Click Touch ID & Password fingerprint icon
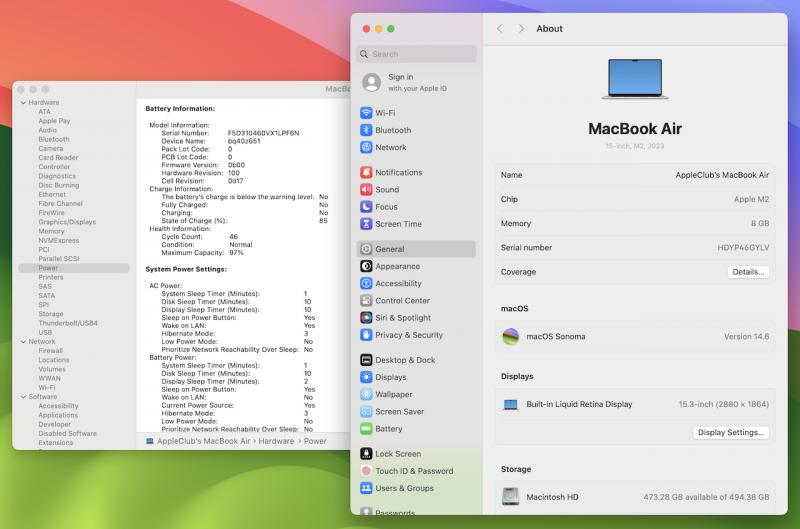The height and width of the screenshot is (529, 800). coord(366,471)
